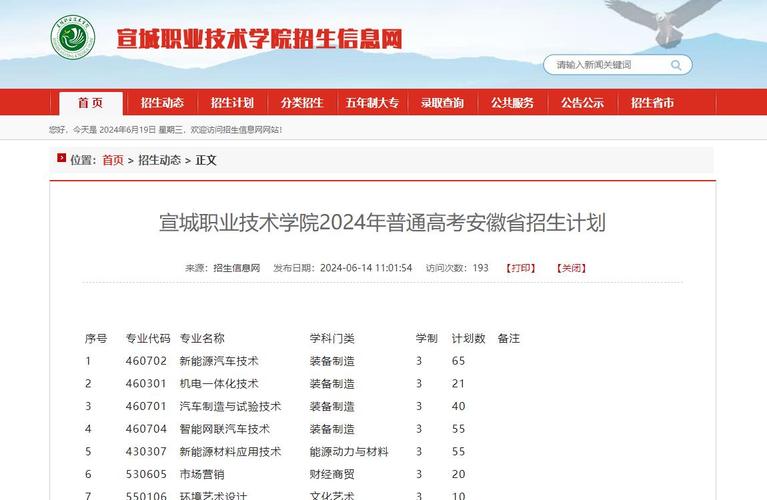
Task: Click major code 530605
Action: pos(146,474)
